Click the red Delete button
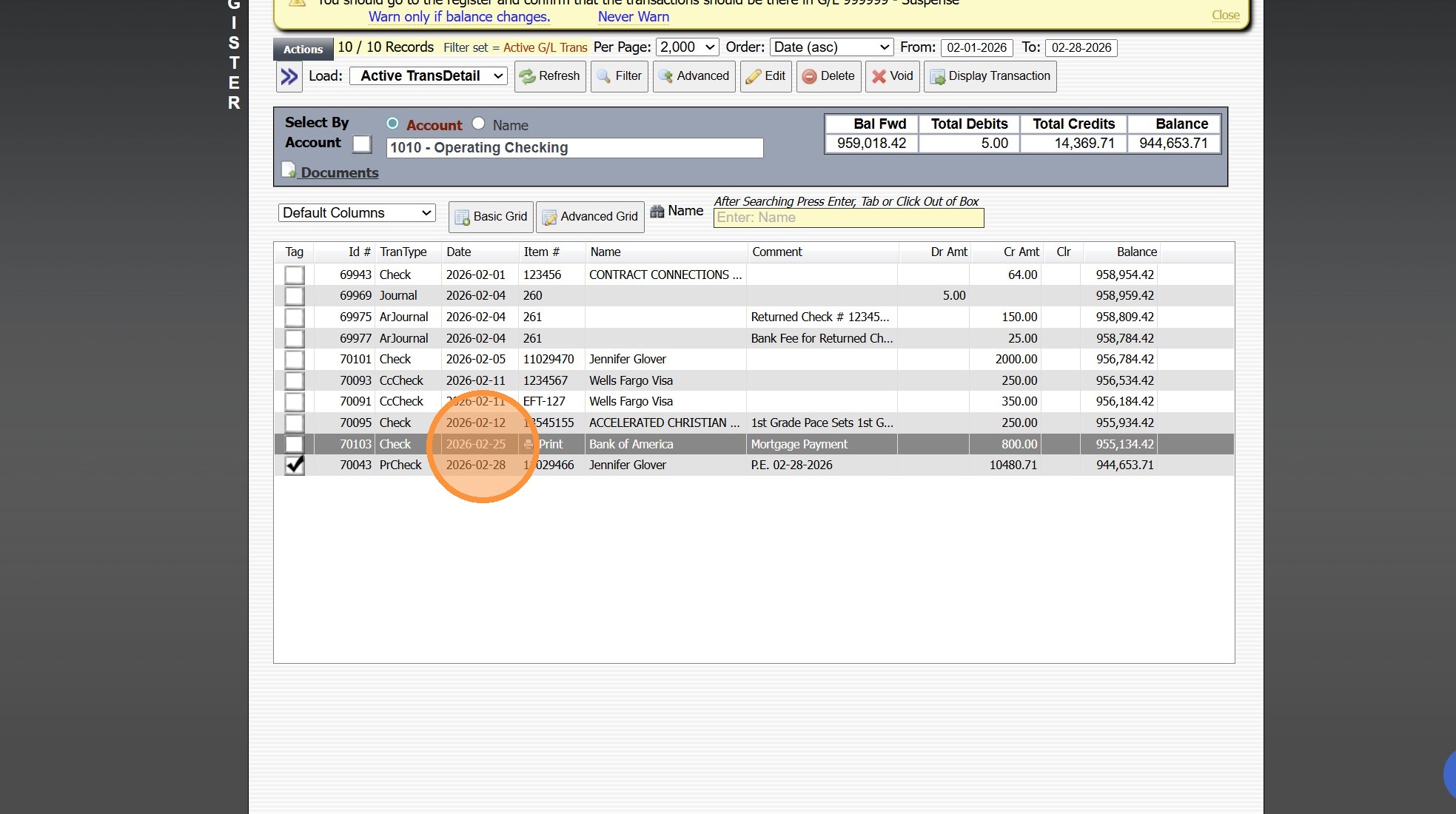 coord(828,76)
